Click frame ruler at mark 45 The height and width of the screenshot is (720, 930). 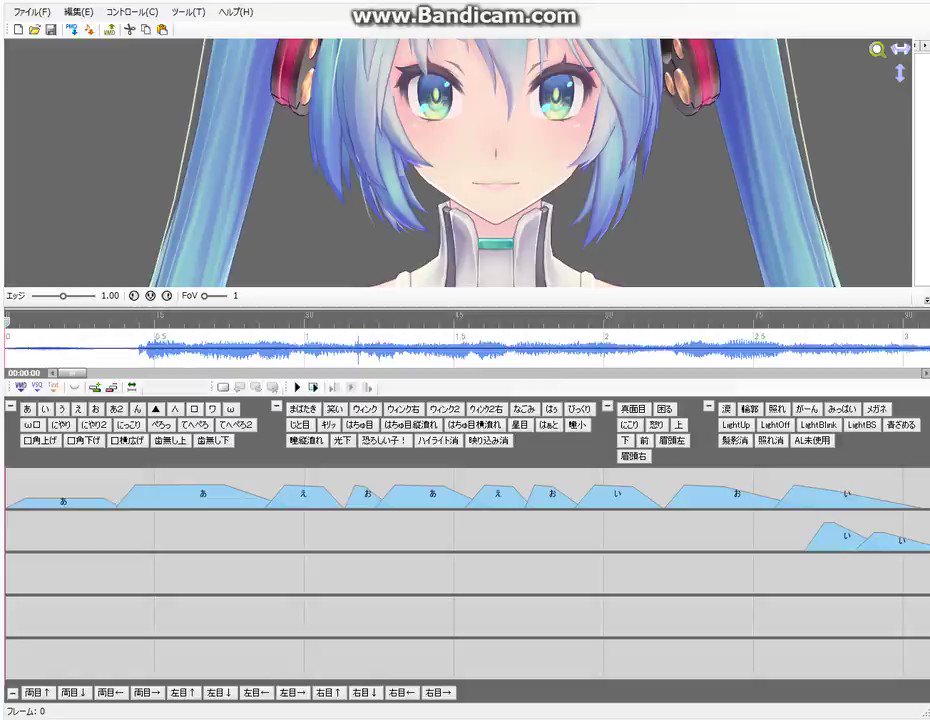pos(459,316)
